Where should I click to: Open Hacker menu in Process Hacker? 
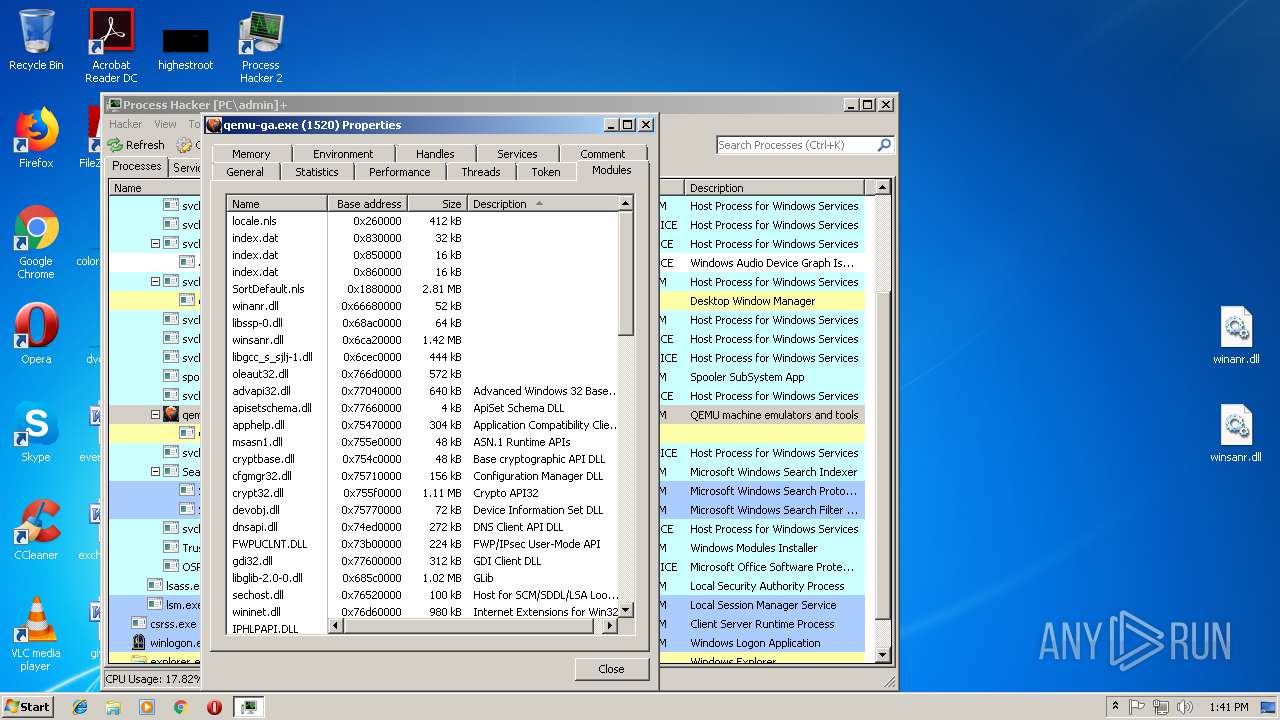pyautogui.click(x=125, y=124)
